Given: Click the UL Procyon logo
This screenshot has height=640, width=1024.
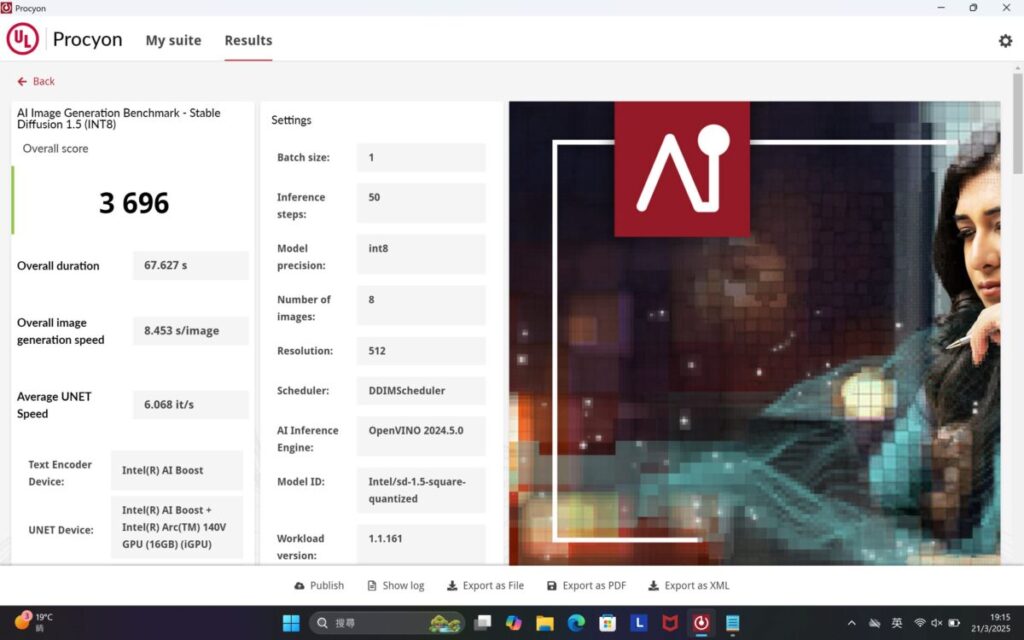Looking at the screenshot, I should point(23,39).
